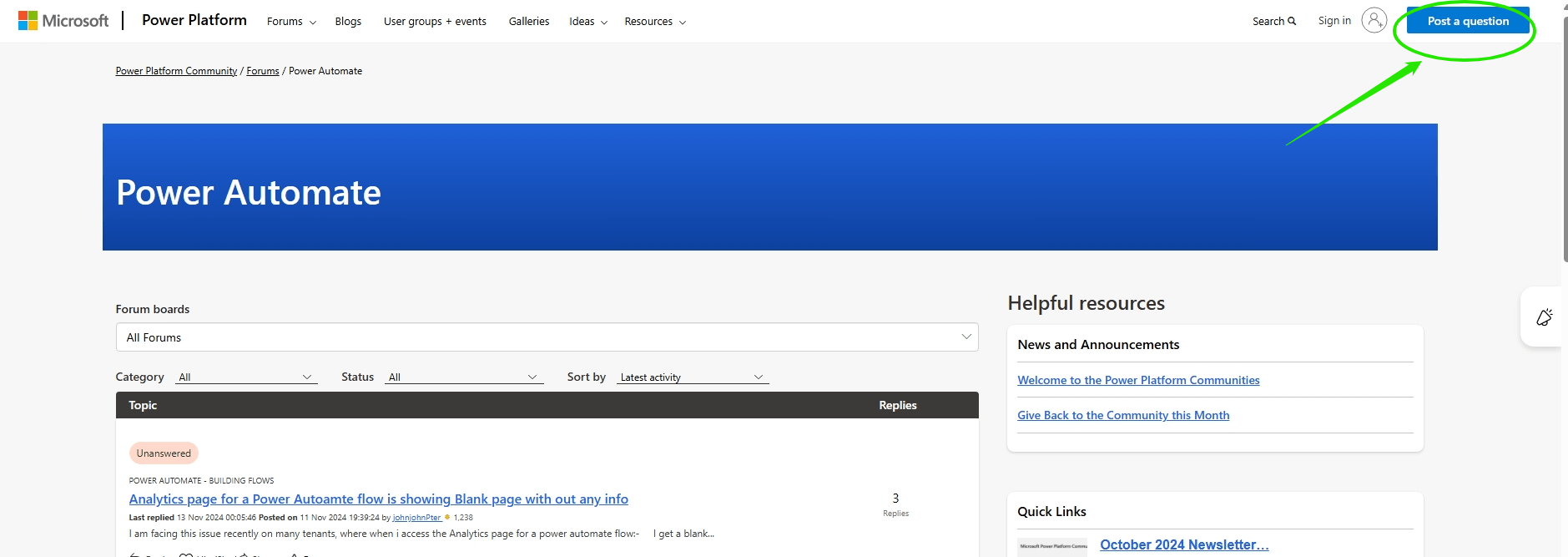1568x557 pixels.
Task: Expand the Resources menu
Action: coord(655,22)
